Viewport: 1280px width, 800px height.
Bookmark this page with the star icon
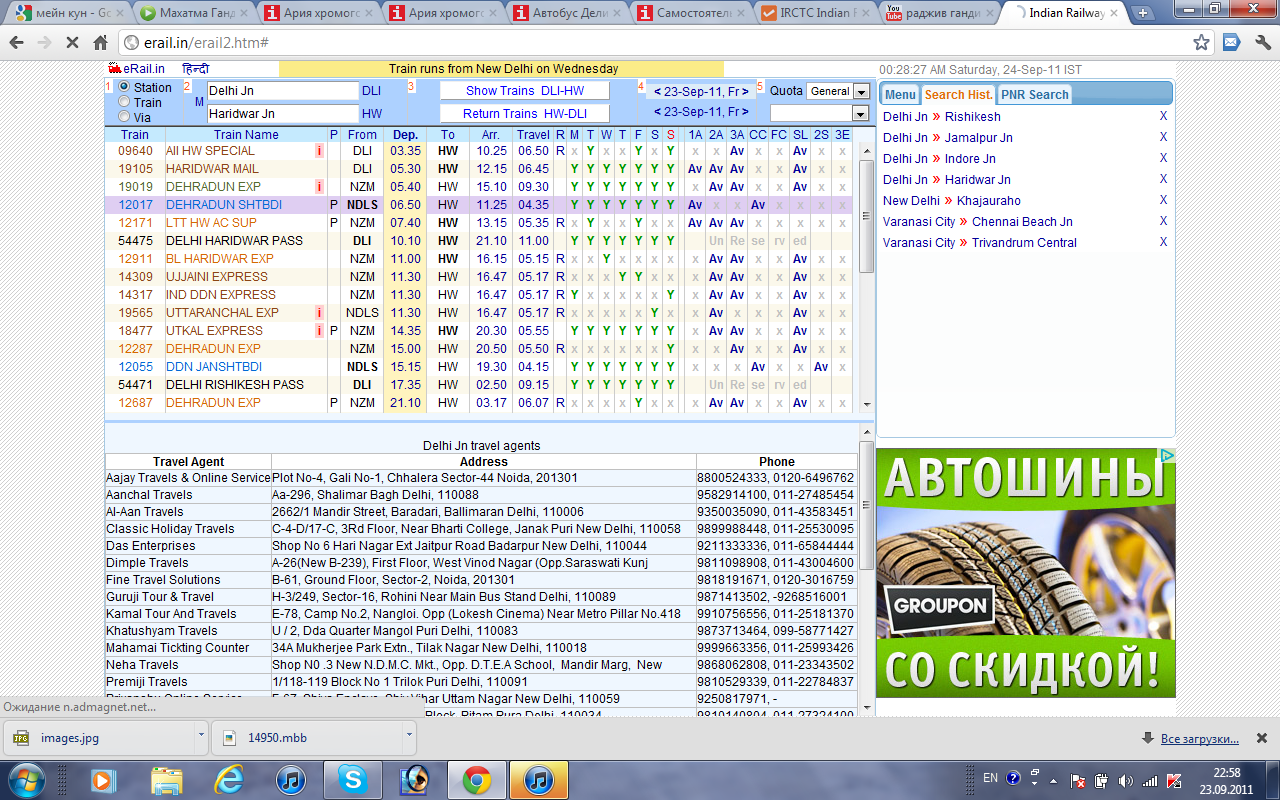(x=1201, y=43)
